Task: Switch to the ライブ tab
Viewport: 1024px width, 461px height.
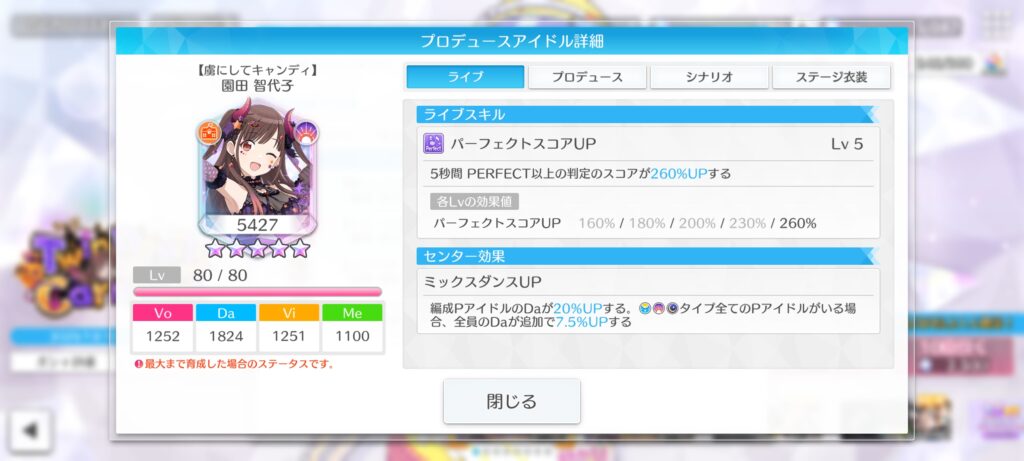Action: pyautogui.click(x=465, y=76)
